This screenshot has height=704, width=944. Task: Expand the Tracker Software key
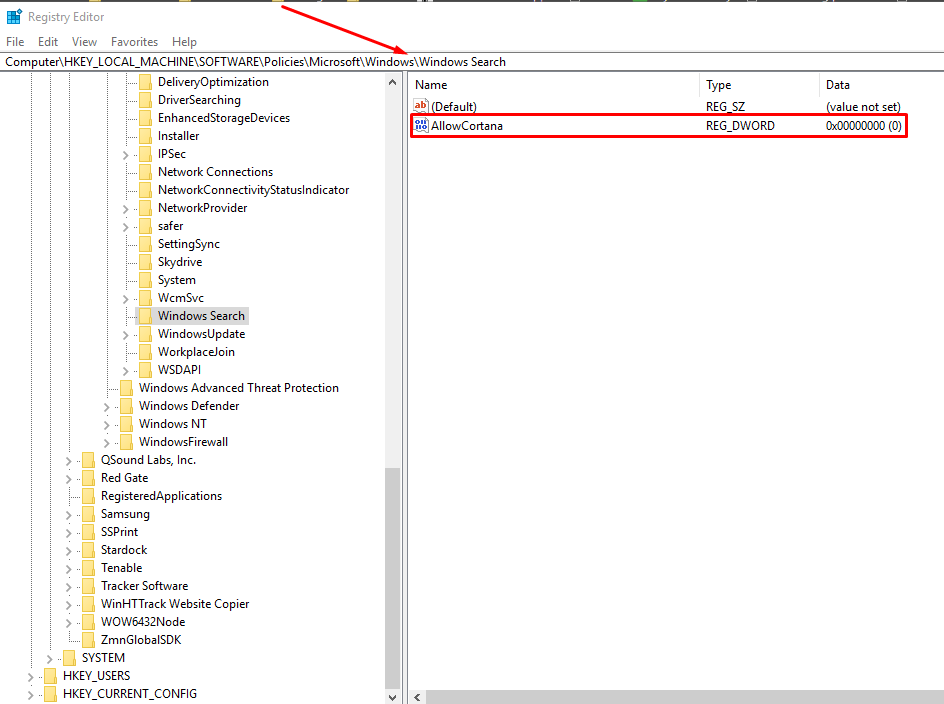click(68, 588)
